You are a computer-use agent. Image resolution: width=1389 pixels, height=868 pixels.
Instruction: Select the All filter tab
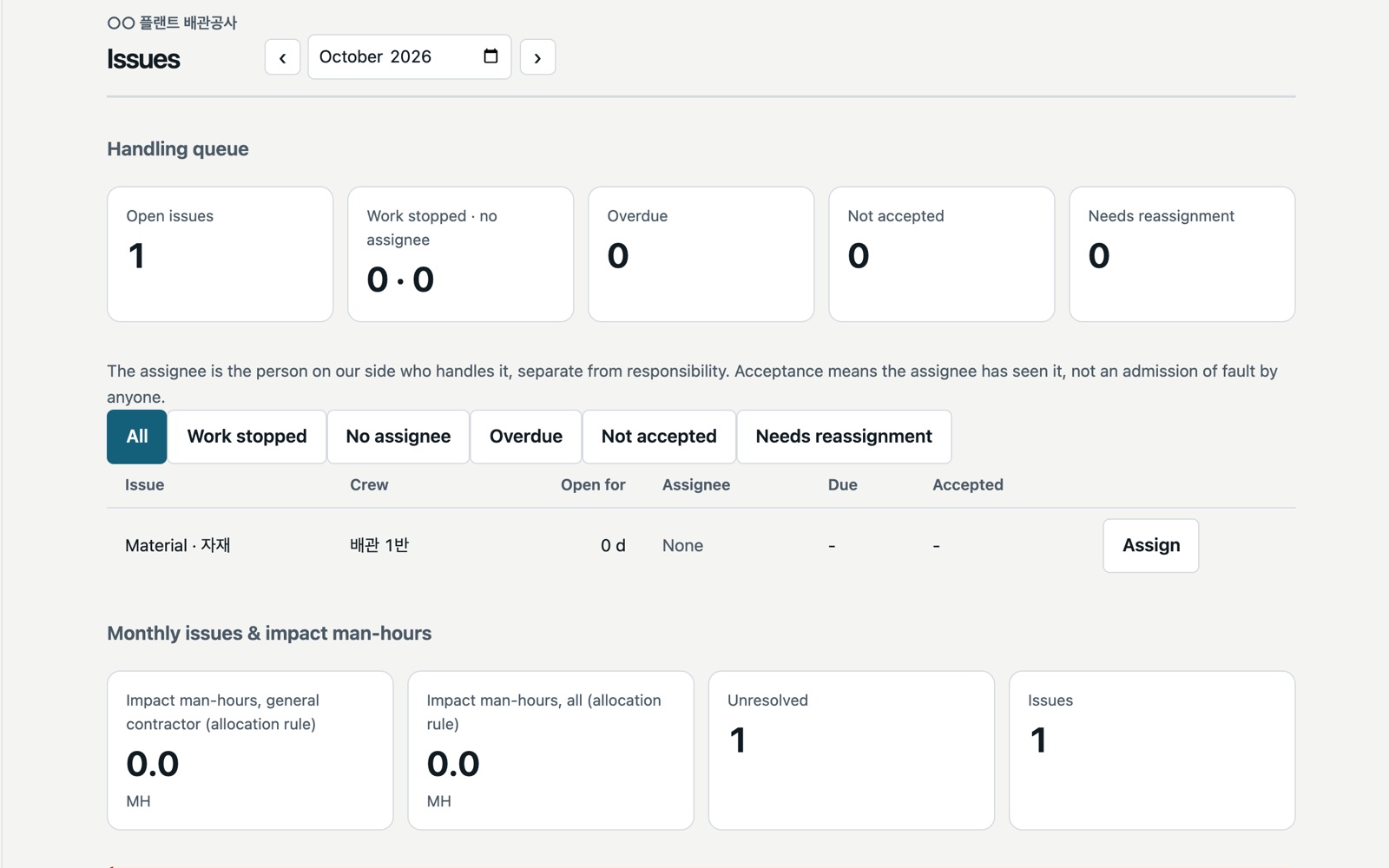[137, 437]
